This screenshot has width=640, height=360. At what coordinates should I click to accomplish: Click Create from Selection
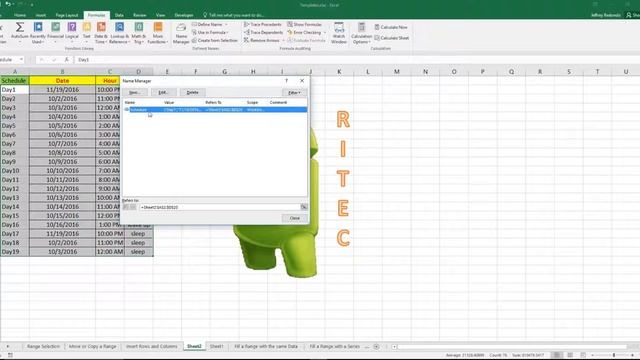tap(214, 40)
